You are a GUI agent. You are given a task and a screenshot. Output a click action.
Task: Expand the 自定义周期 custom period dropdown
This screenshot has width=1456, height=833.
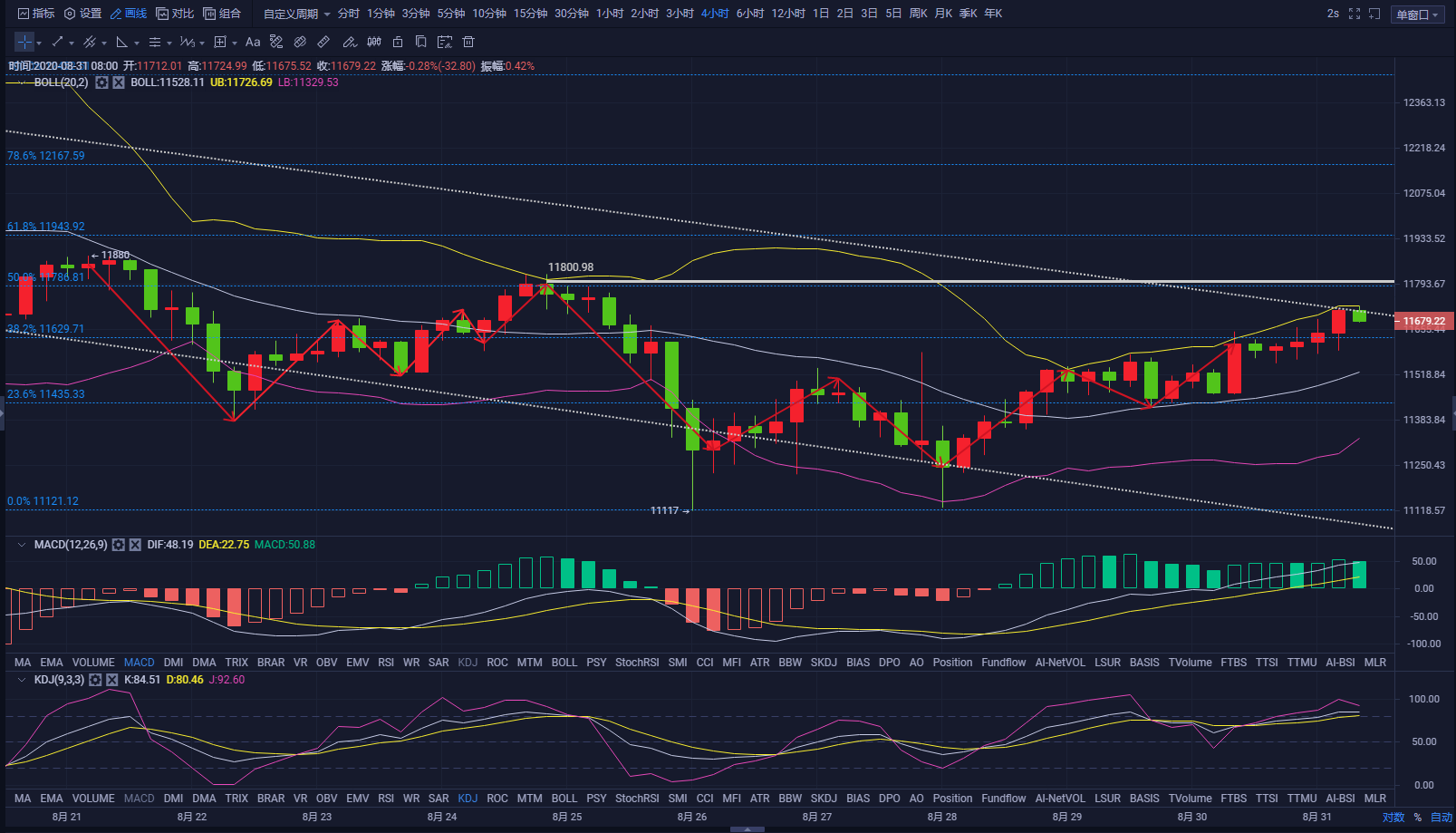tap(297, 14)
